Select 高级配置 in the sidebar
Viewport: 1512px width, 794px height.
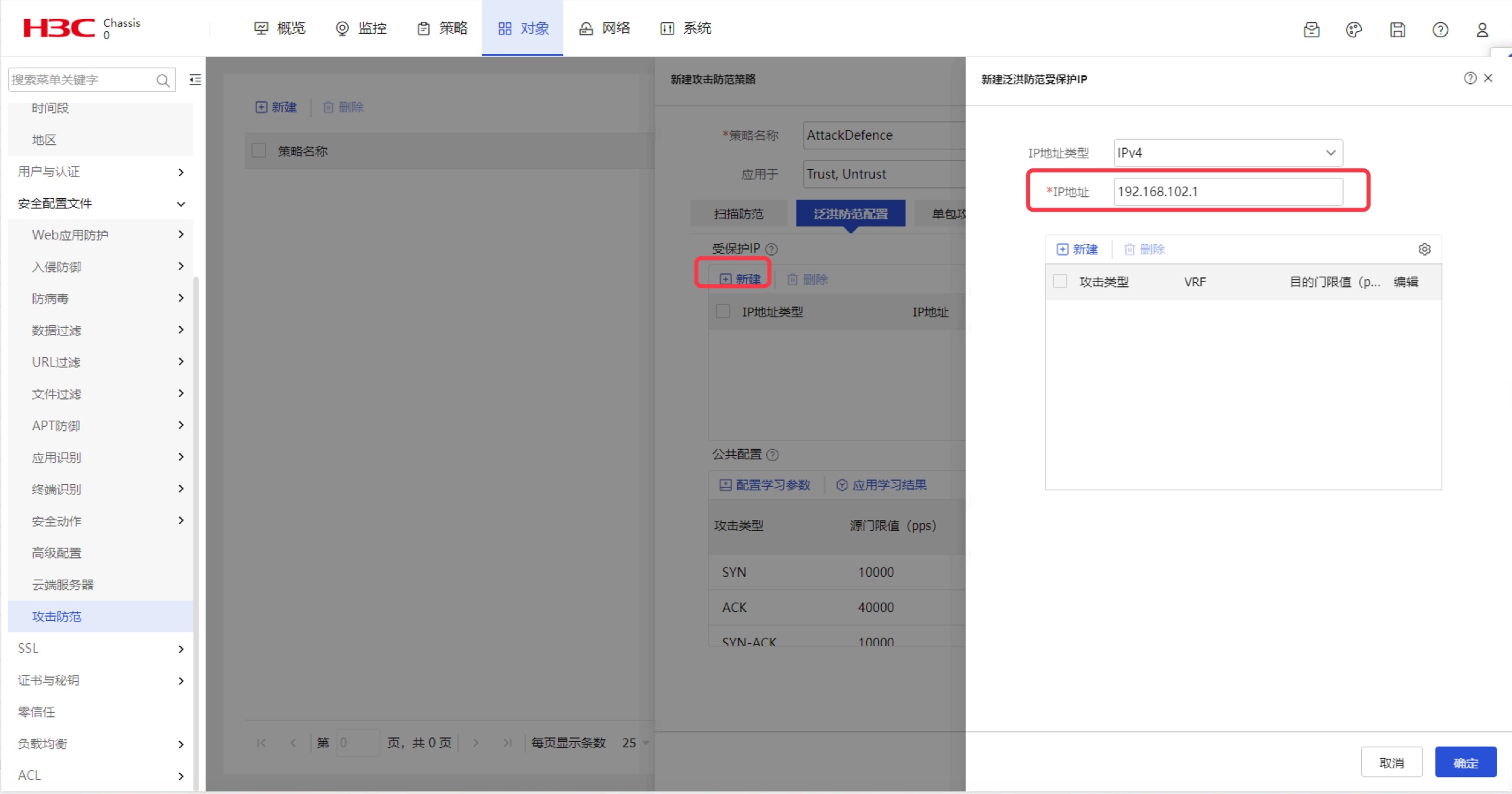coord(101,553)
